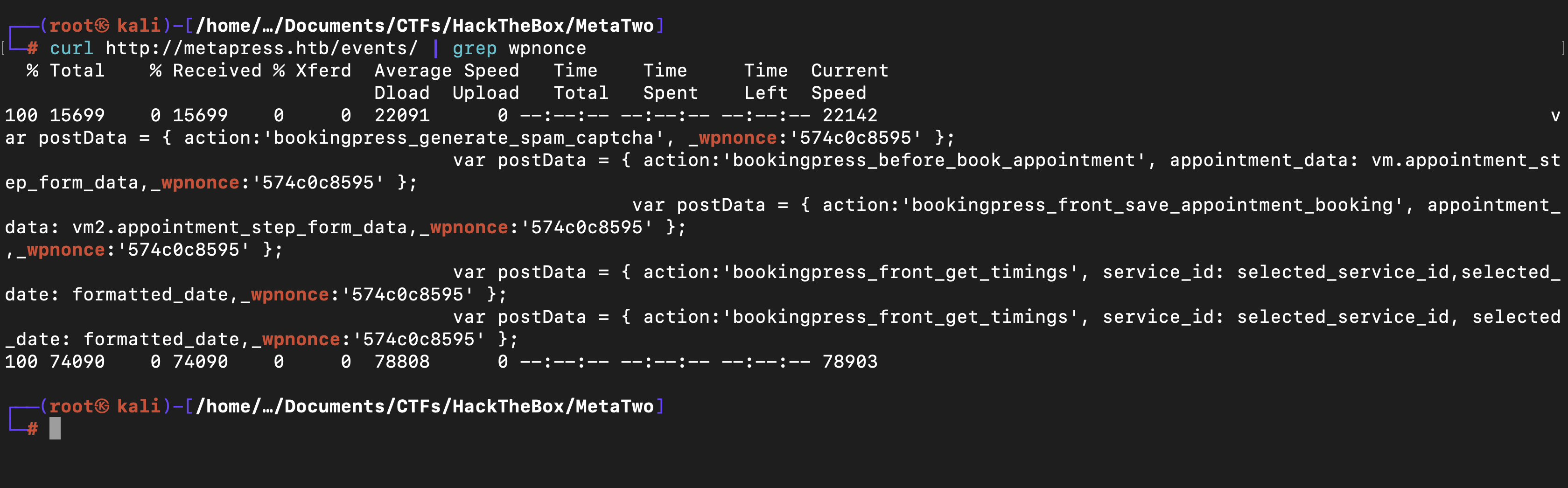Image resolution: width=1568 pixels, height=488 pixels.
Task: Click the 74090 total bytes value
Action: (x=77, y=362)
